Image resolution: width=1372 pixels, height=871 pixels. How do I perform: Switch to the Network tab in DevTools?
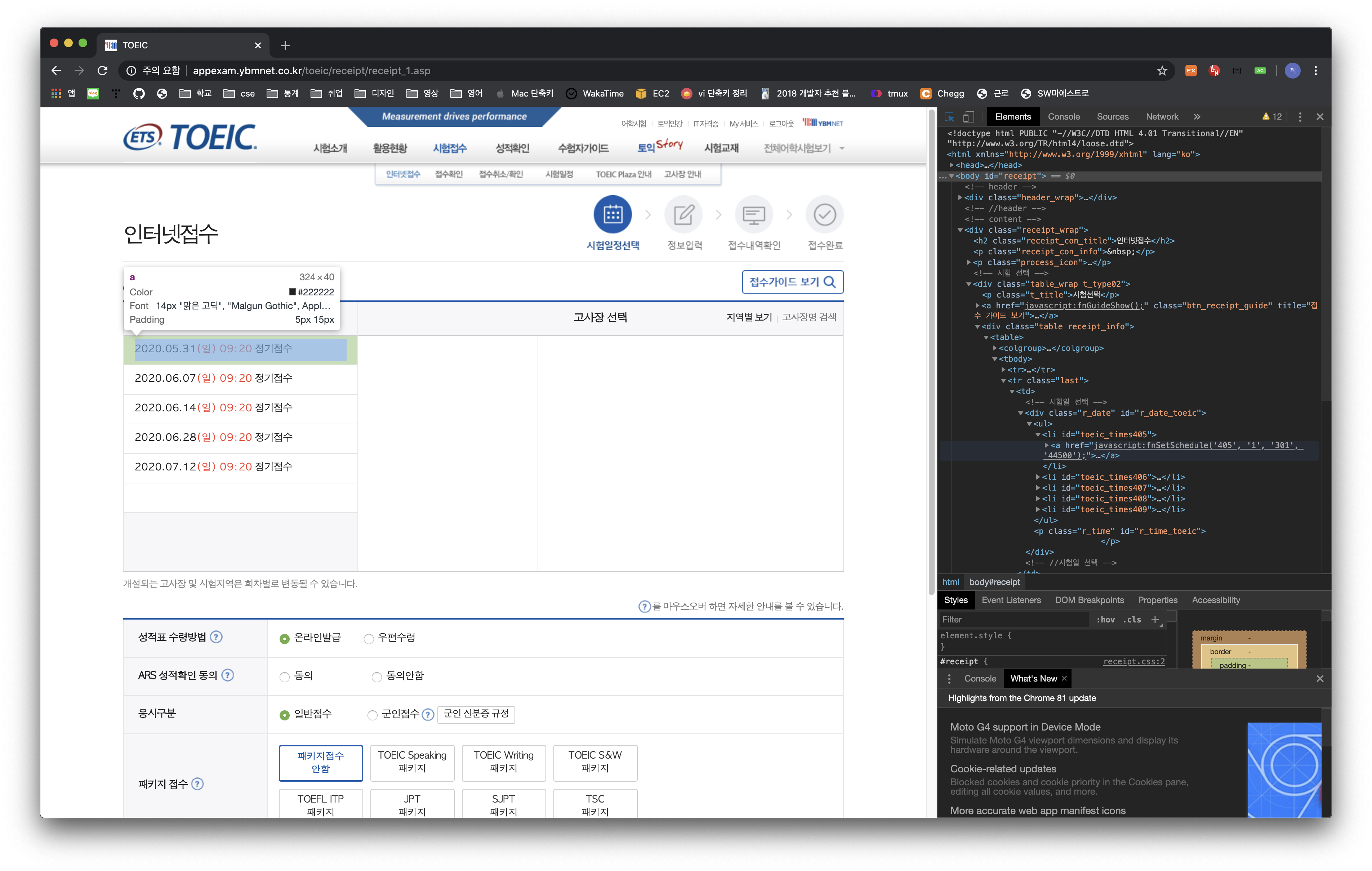click(1162, 117)
